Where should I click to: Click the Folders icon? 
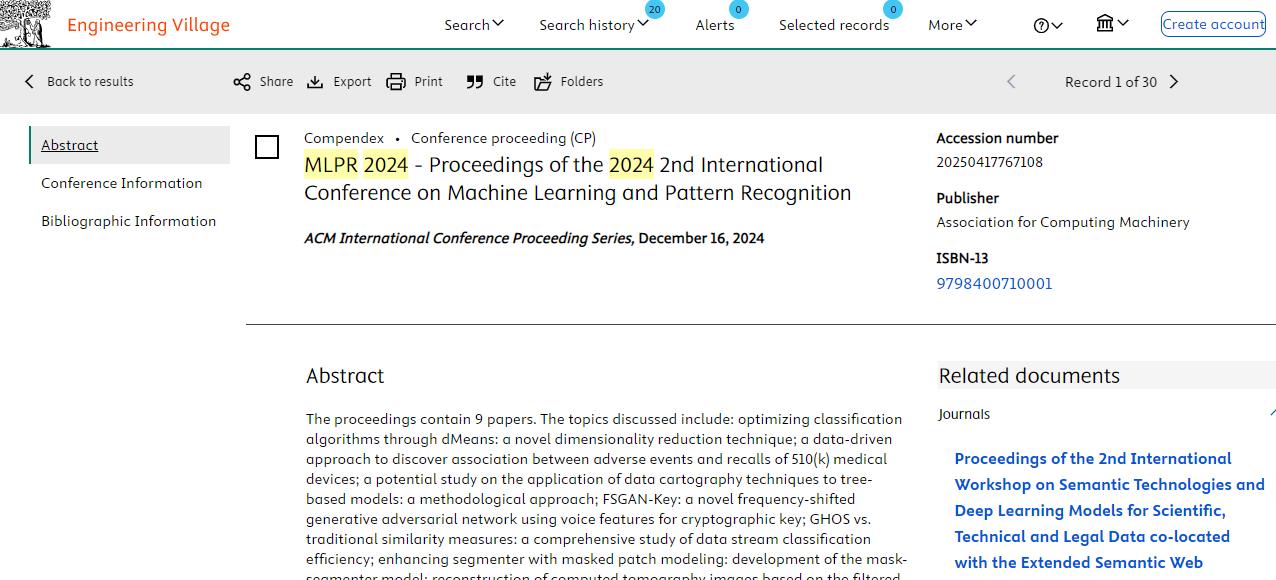[543, 82]
